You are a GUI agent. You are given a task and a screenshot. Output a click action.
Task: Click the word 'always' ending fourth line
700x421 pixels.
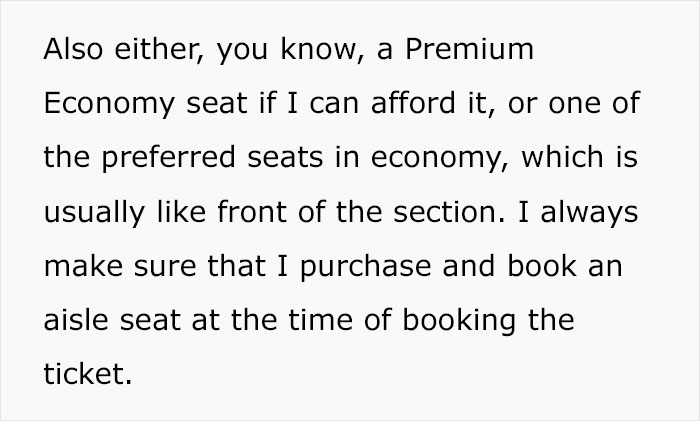pyautogui.click(x=589, y=214)
